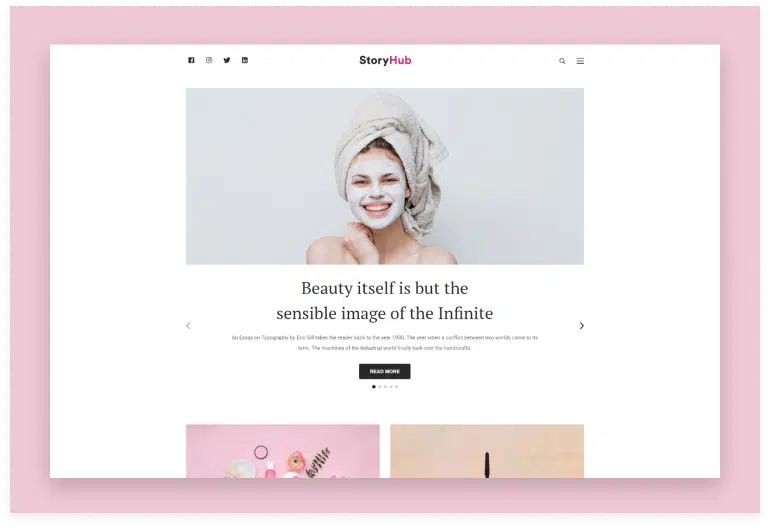This screenshot has height=527, width=770.
Task: Open the face mask hero image
Action: [385, 176]
